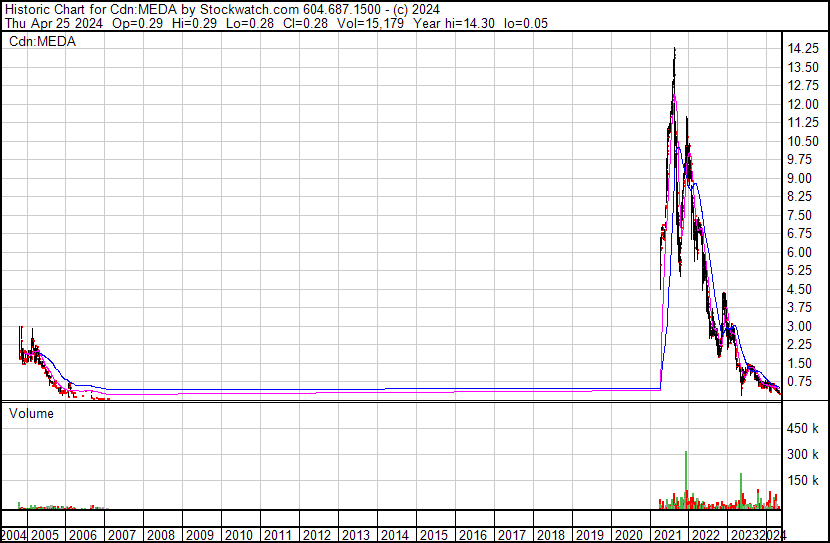830x543 pixels.
Task: Click the Volume panel label
Action: [x=33, y=412]
